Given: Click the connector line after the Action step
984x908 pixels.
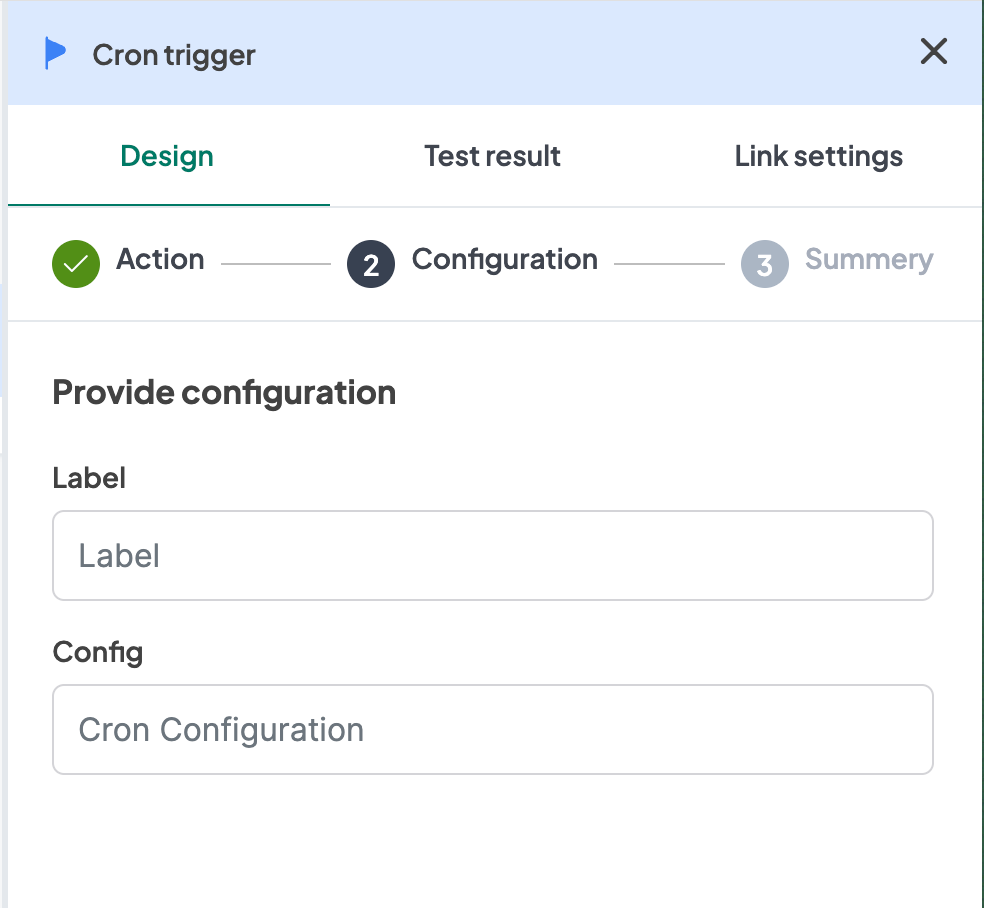Looking at the screenshot, I should (275, 264).
